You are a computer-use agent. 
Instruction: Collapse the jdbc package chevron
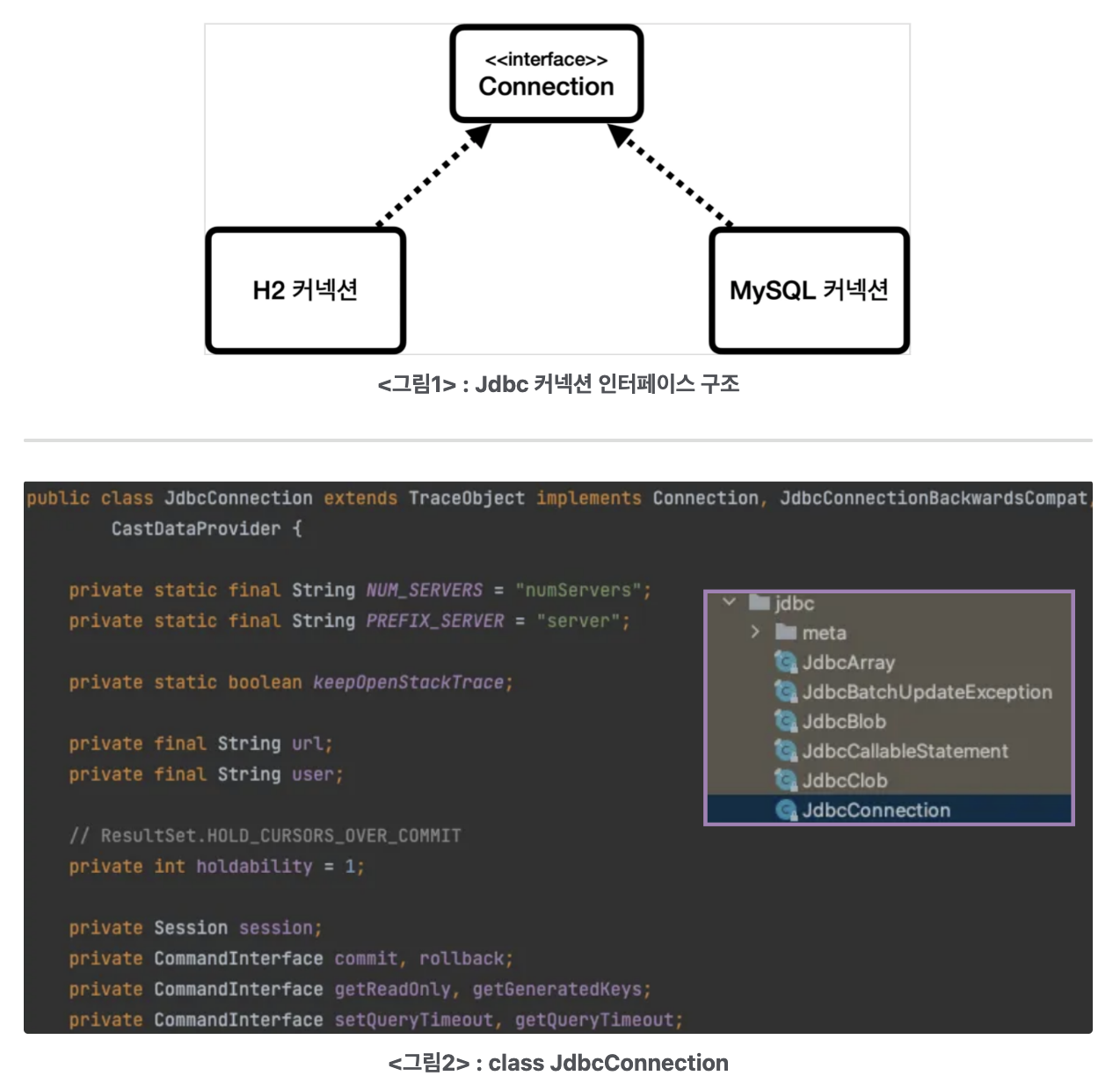729,602
